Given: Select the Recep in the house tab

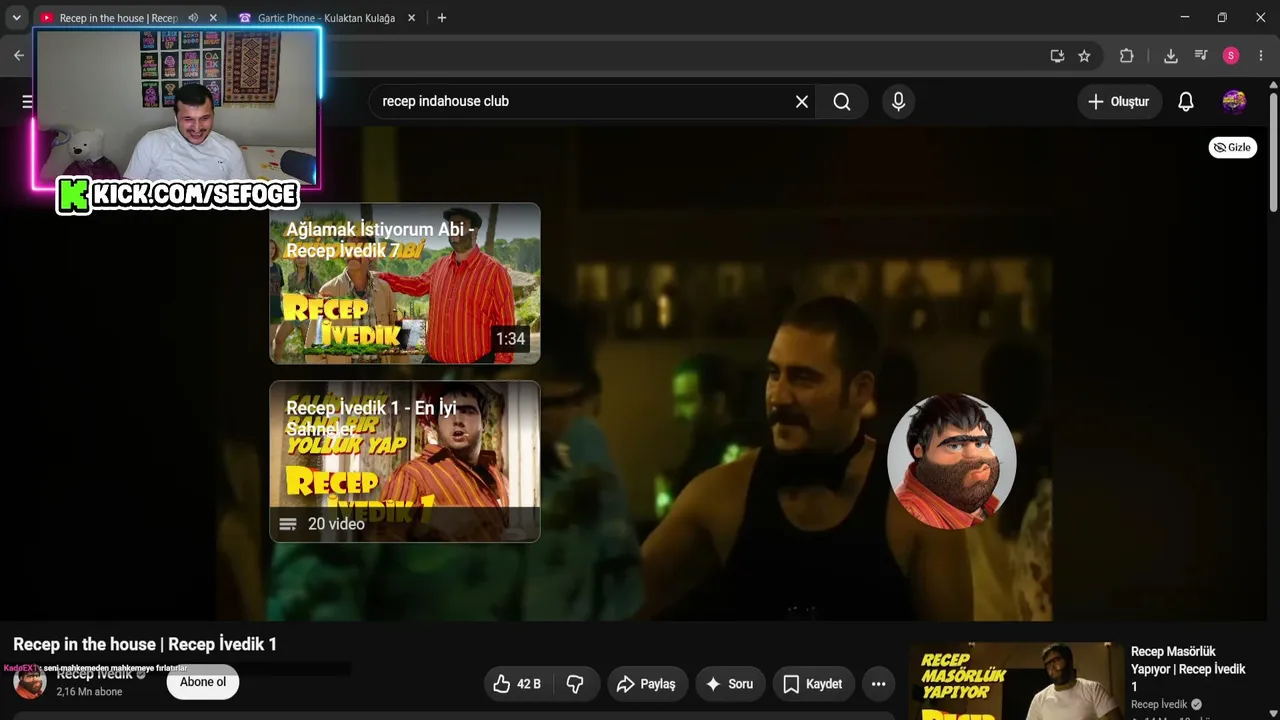Looking at the screenshot, I should click(118, 18).
